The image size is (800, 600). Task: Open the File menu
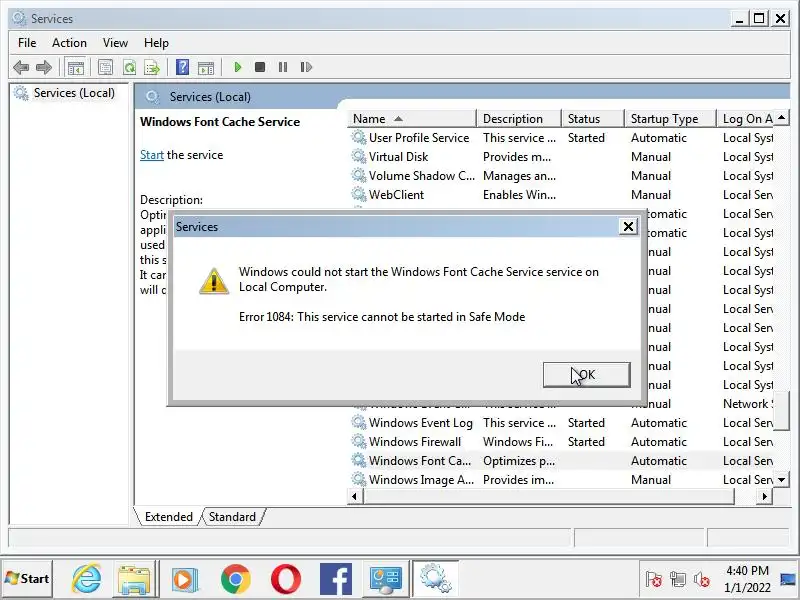pos(27,43)
